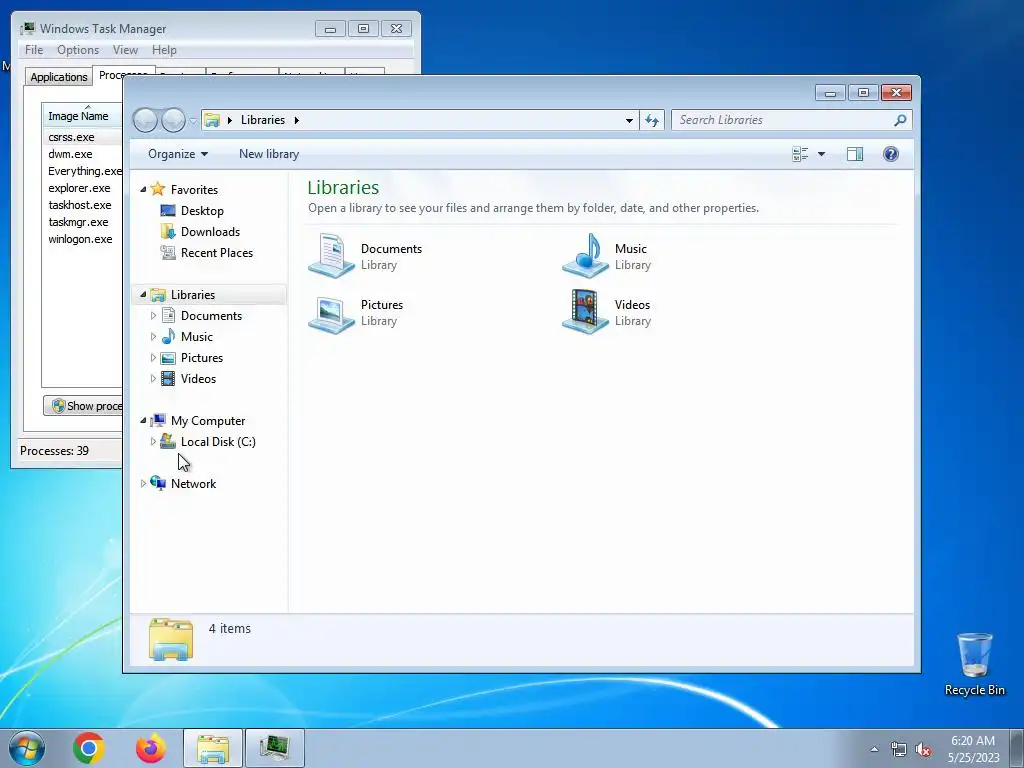Open Task Manager File menu
The width and height of the screenshot is (1024, 768).
34,50
